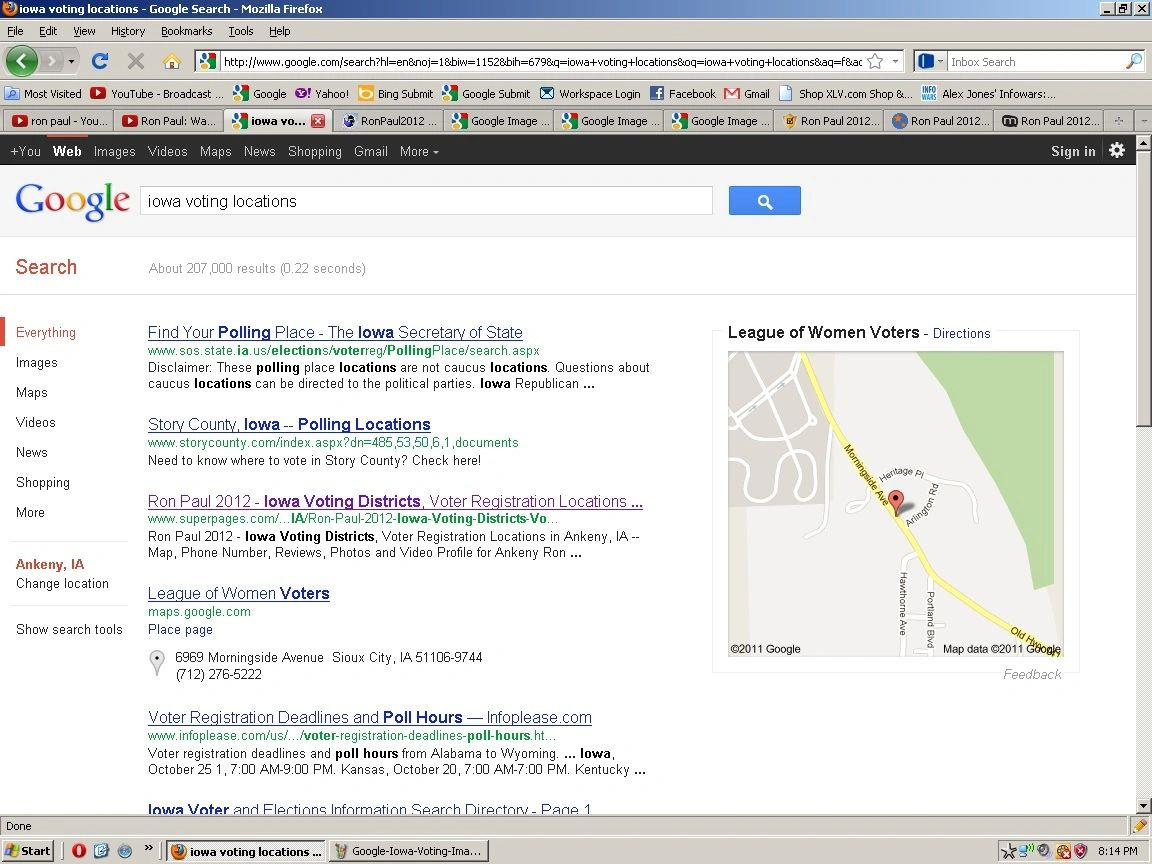Click the address bar URL field

point(542,62)
